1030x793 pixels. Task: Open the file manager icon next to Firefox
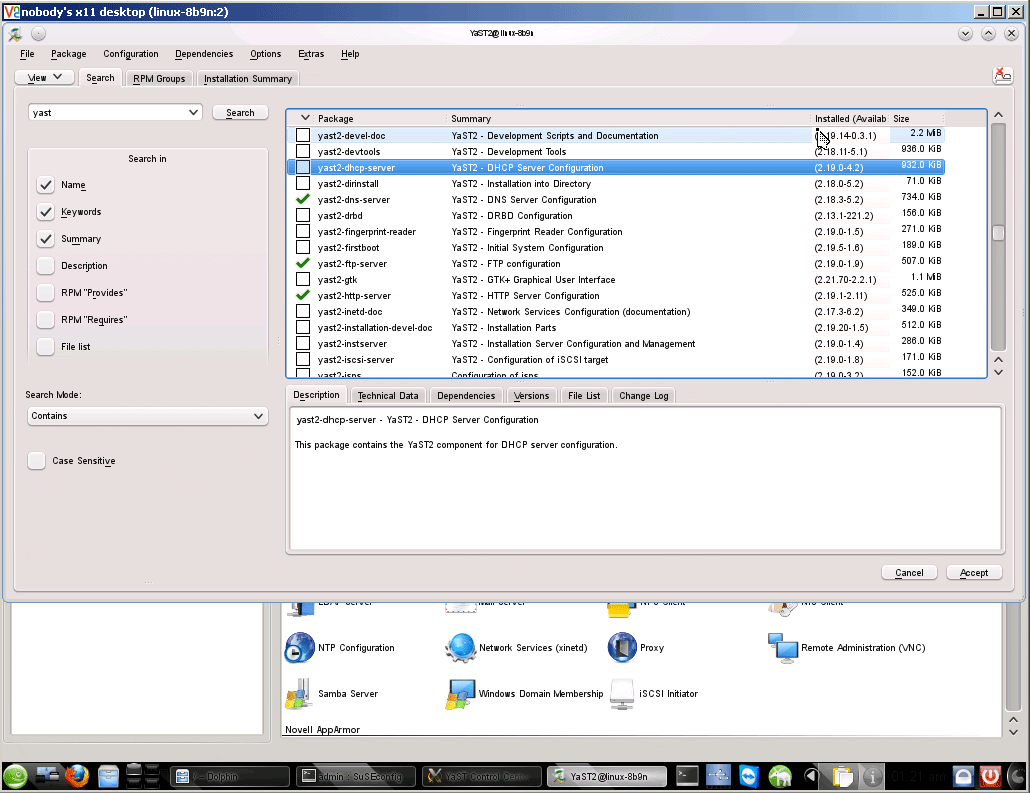(108, 777)
